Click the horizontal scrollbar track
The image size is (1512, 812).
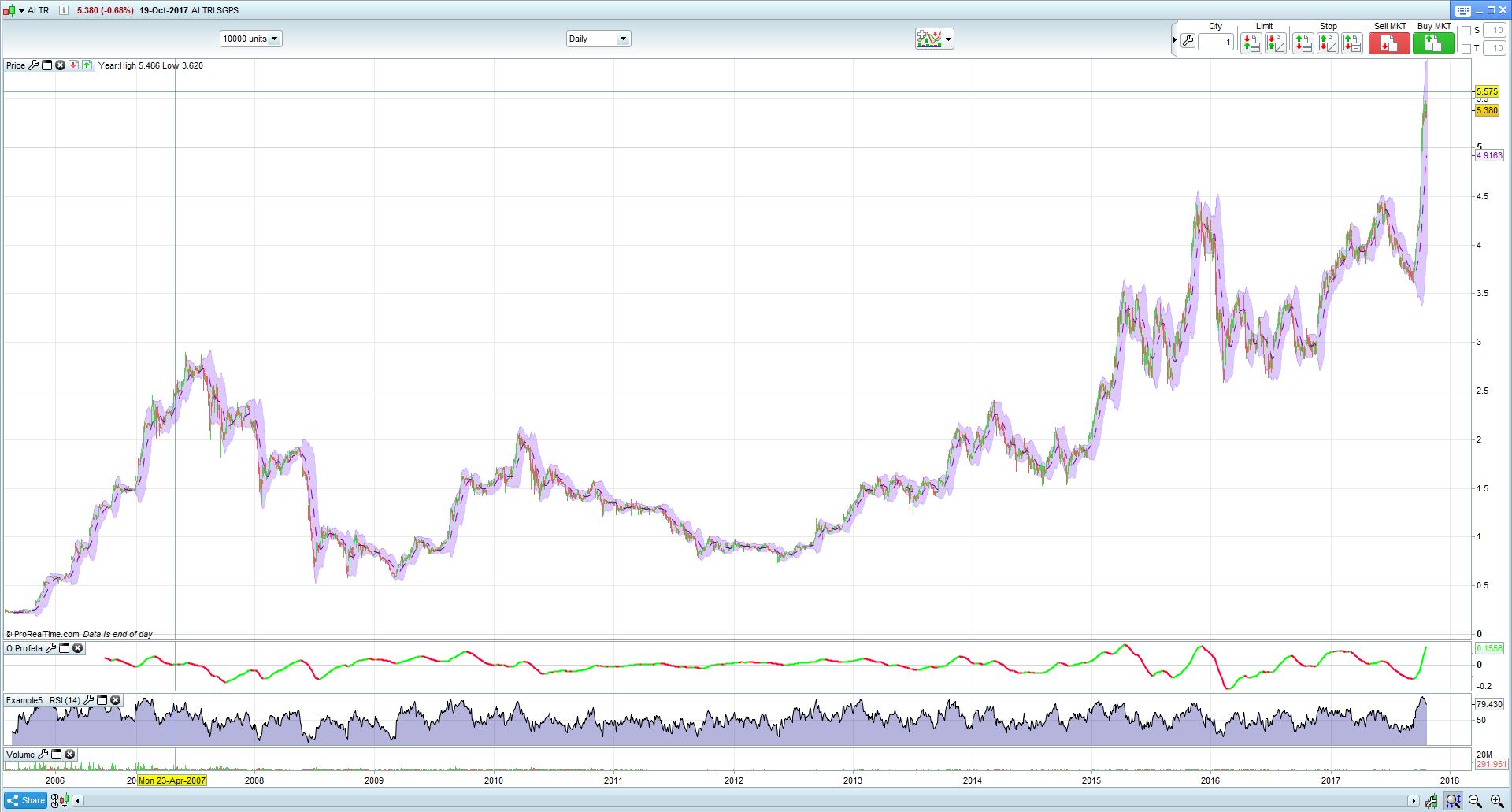pyautogui.click(x=744, y=801)
